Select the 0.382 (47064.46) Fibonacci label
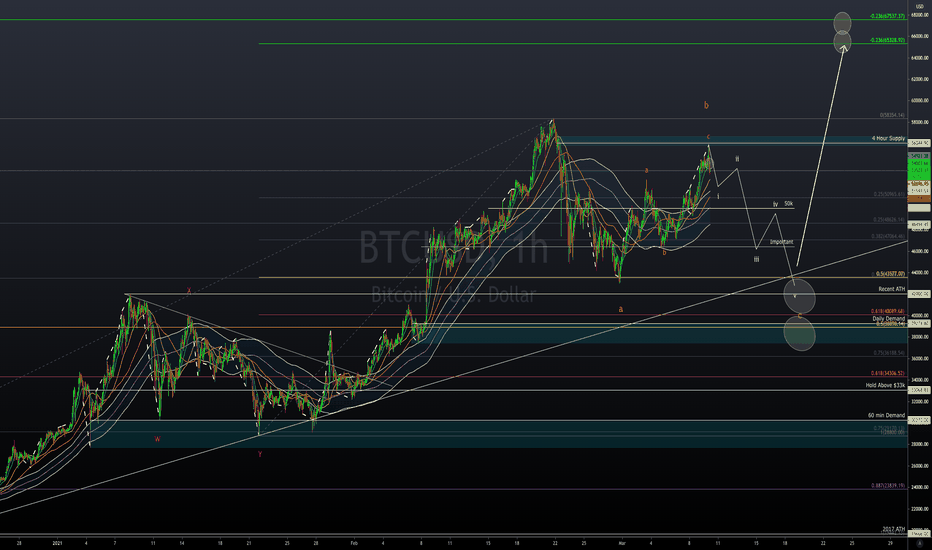This screenshot has height=550, width=932. (x=888, y=236)
